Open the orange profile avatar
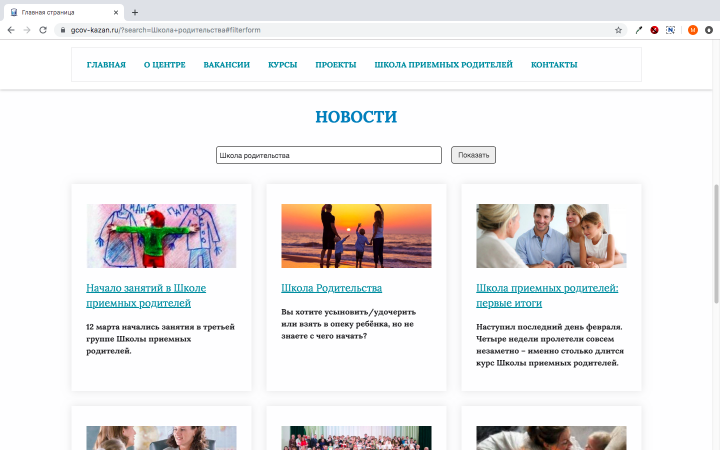 (x=693, y=30)
